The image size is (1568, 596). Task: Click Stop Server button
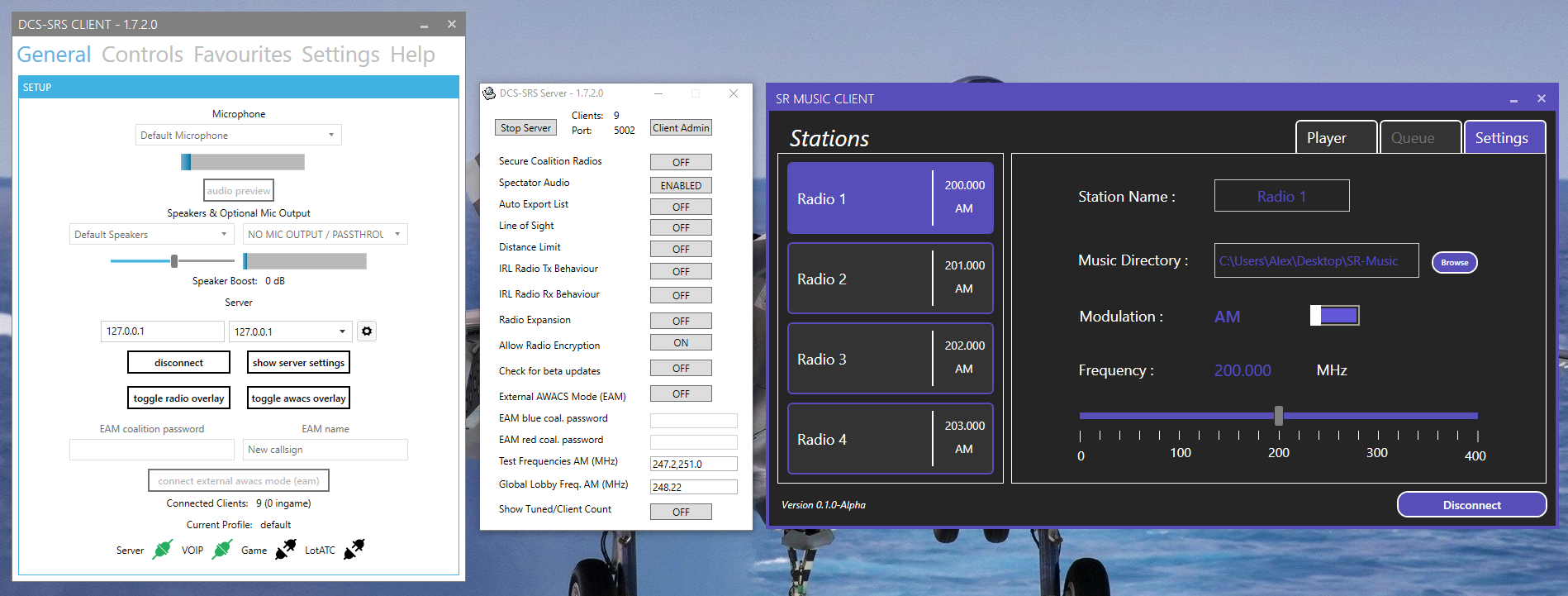click(525, 127)
